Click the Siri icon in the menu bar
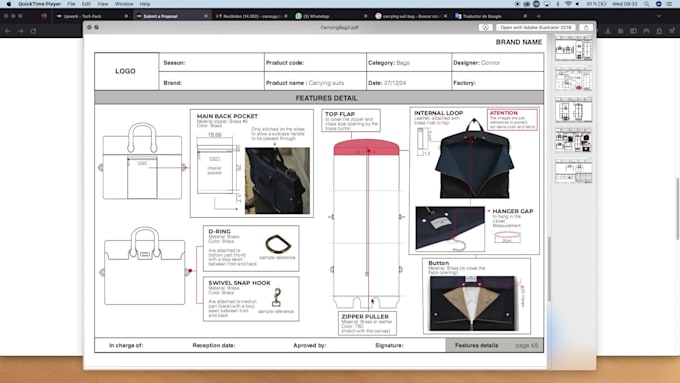 pos(658,4)
